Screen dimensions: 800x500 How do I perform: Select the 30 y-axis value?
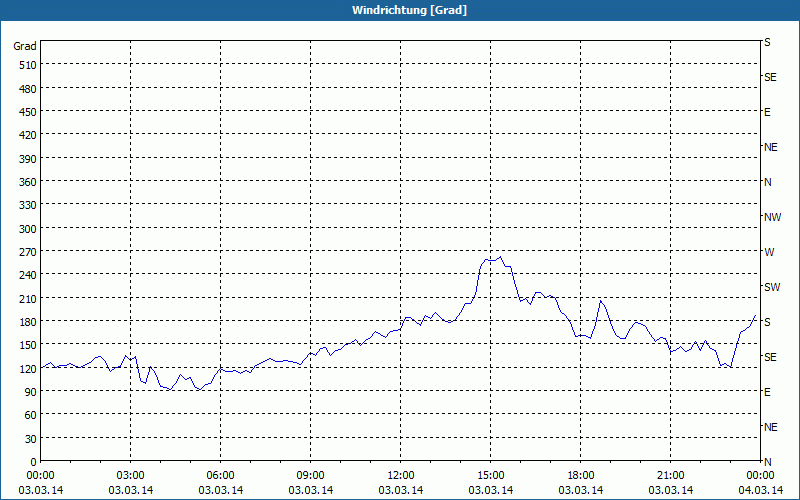tap(31, 439)
